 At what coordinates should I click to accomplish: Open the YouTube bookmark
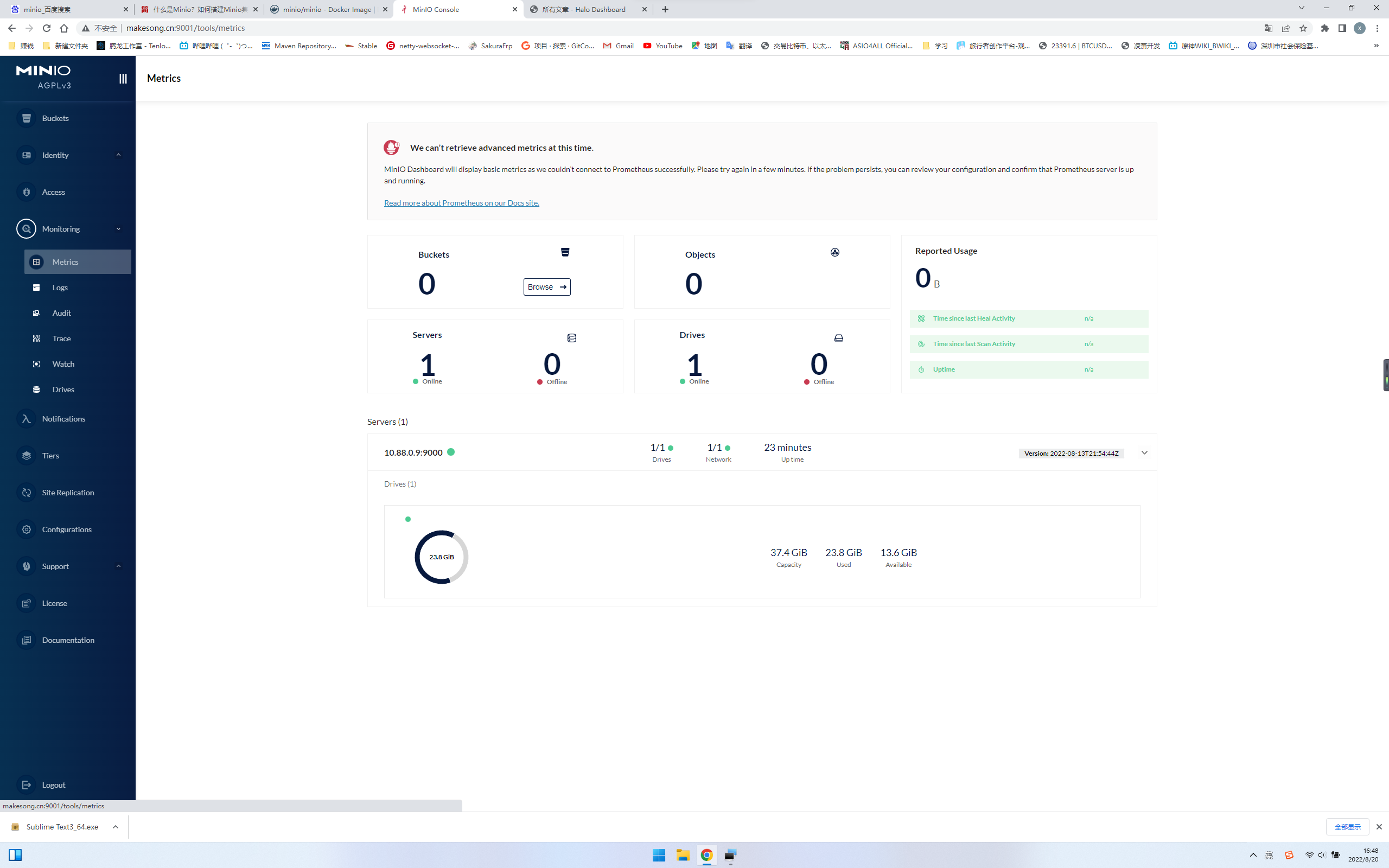pos(662,46)
